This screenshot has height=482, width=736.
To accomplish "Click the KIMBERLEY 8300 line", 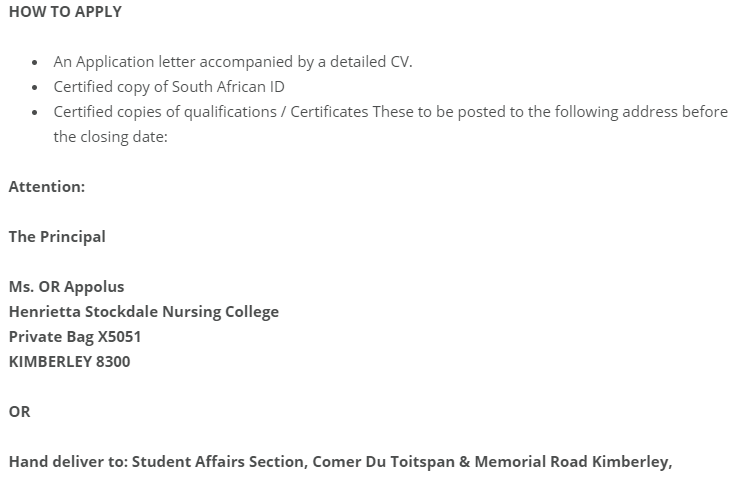I will click(x=69, y=362).
